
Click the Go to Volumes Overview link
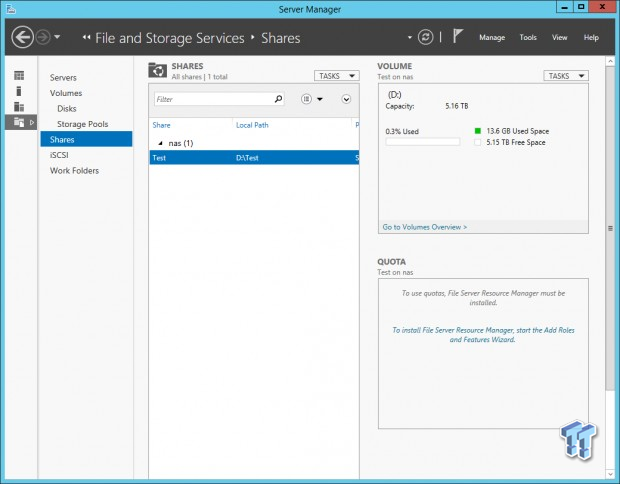[425, 227]
